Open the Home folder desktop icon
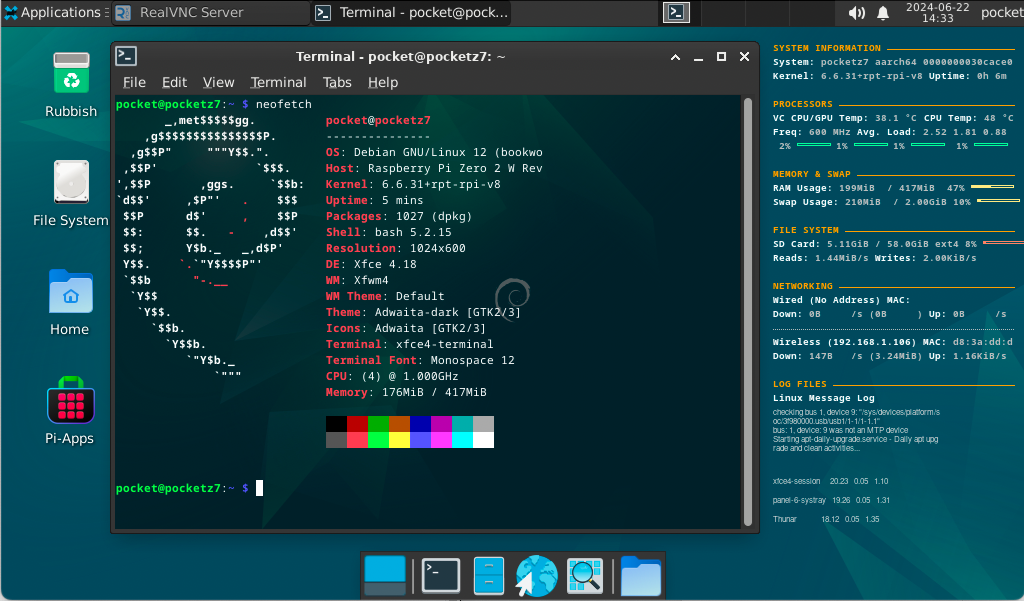1024x601 pixels. pyautogui.click(x=71, y=292)
